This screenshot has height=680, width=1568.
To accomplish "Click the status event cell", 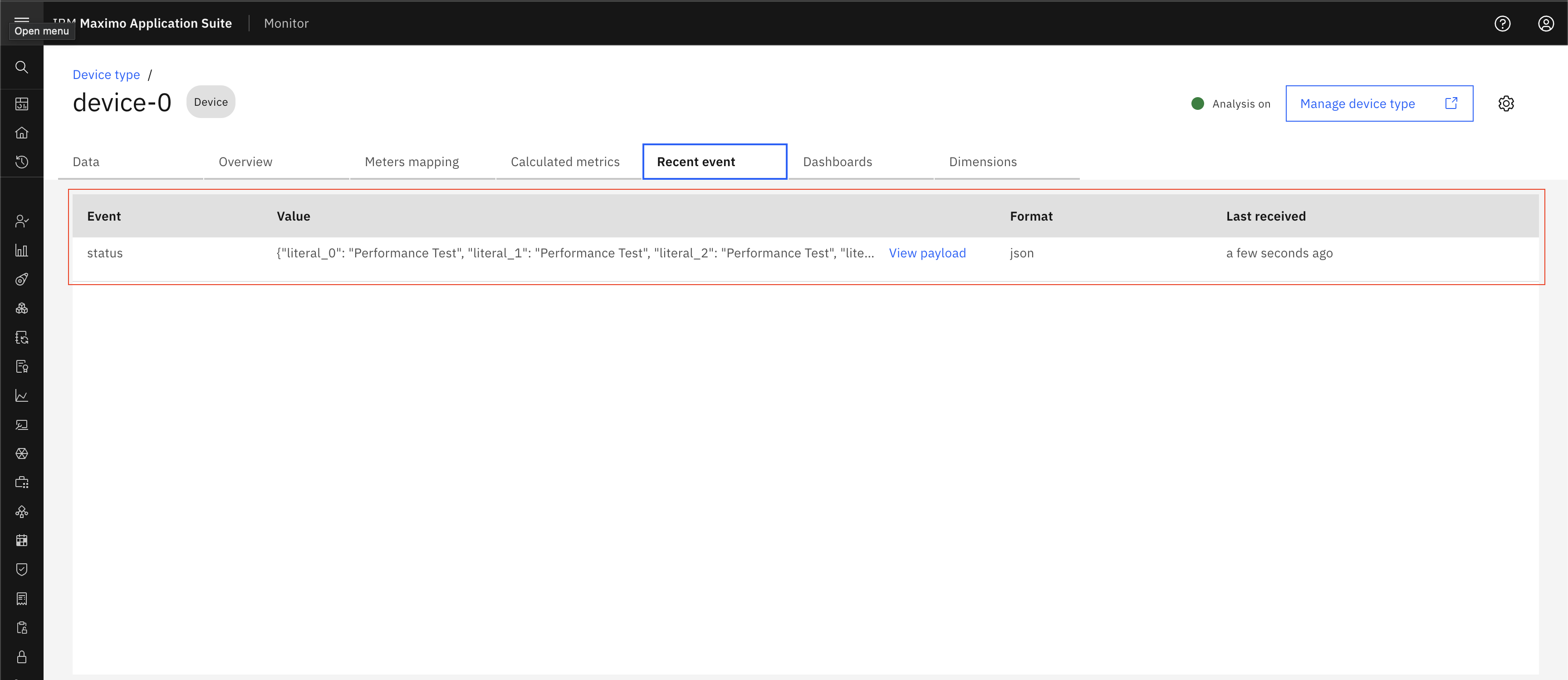I will pyautogui.click(x=105, y=253).
